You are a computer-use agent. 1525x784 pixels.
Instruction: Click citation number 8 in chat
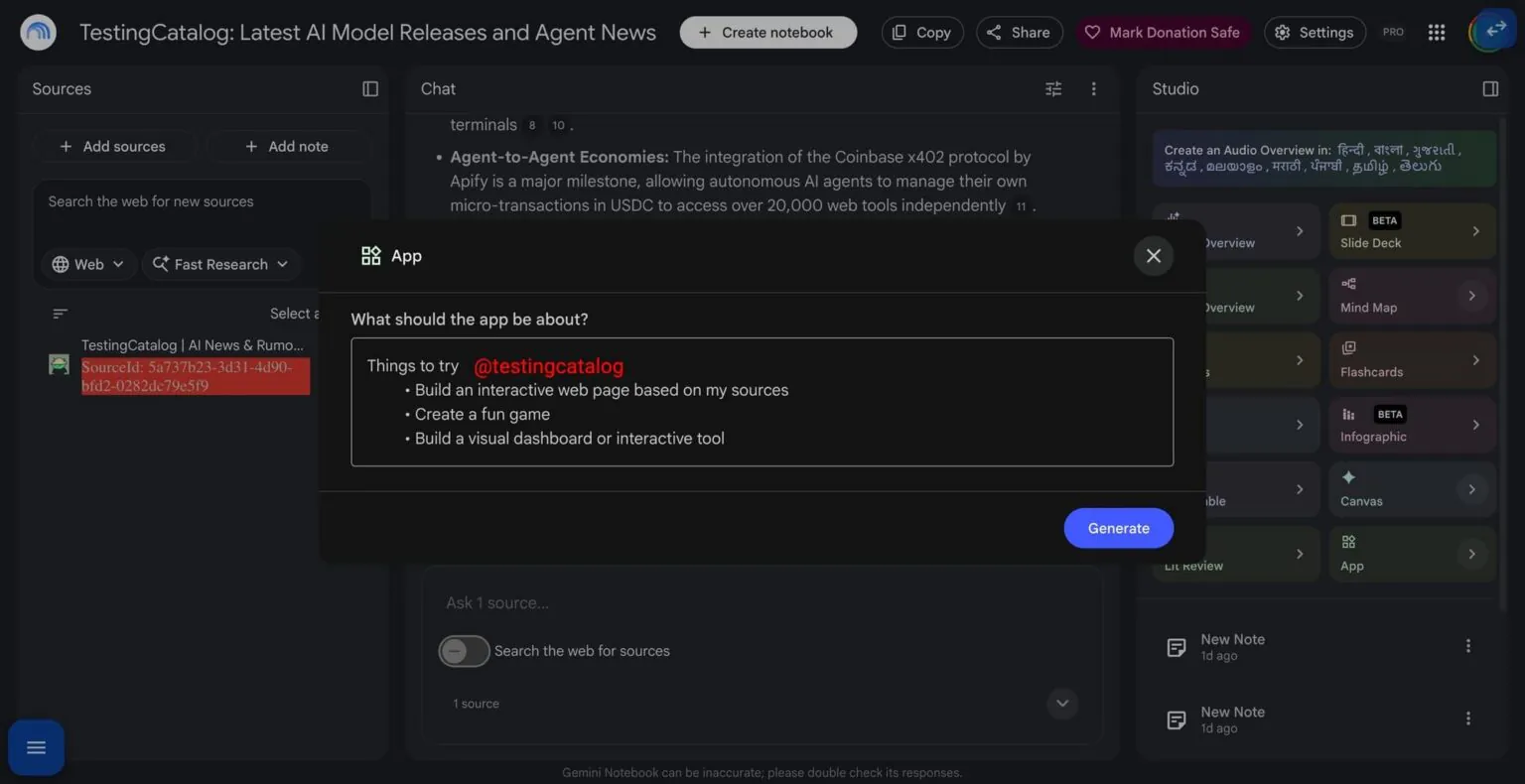tap(532, 126)
